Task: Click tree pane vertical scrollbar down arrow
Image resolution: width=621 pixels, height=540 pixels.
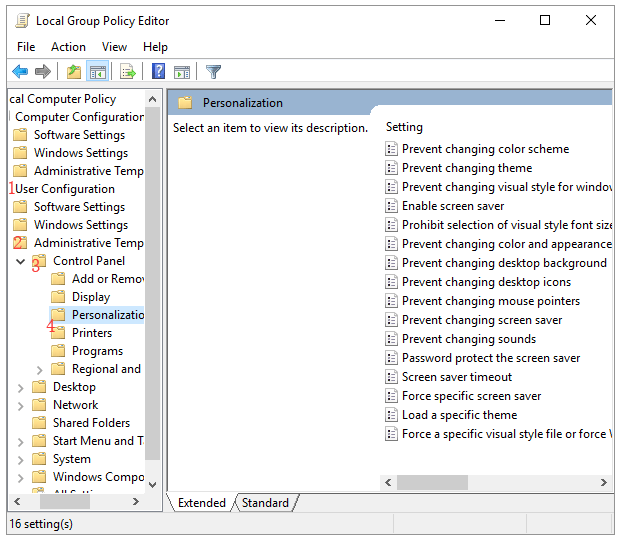Action: click(152, 484)
